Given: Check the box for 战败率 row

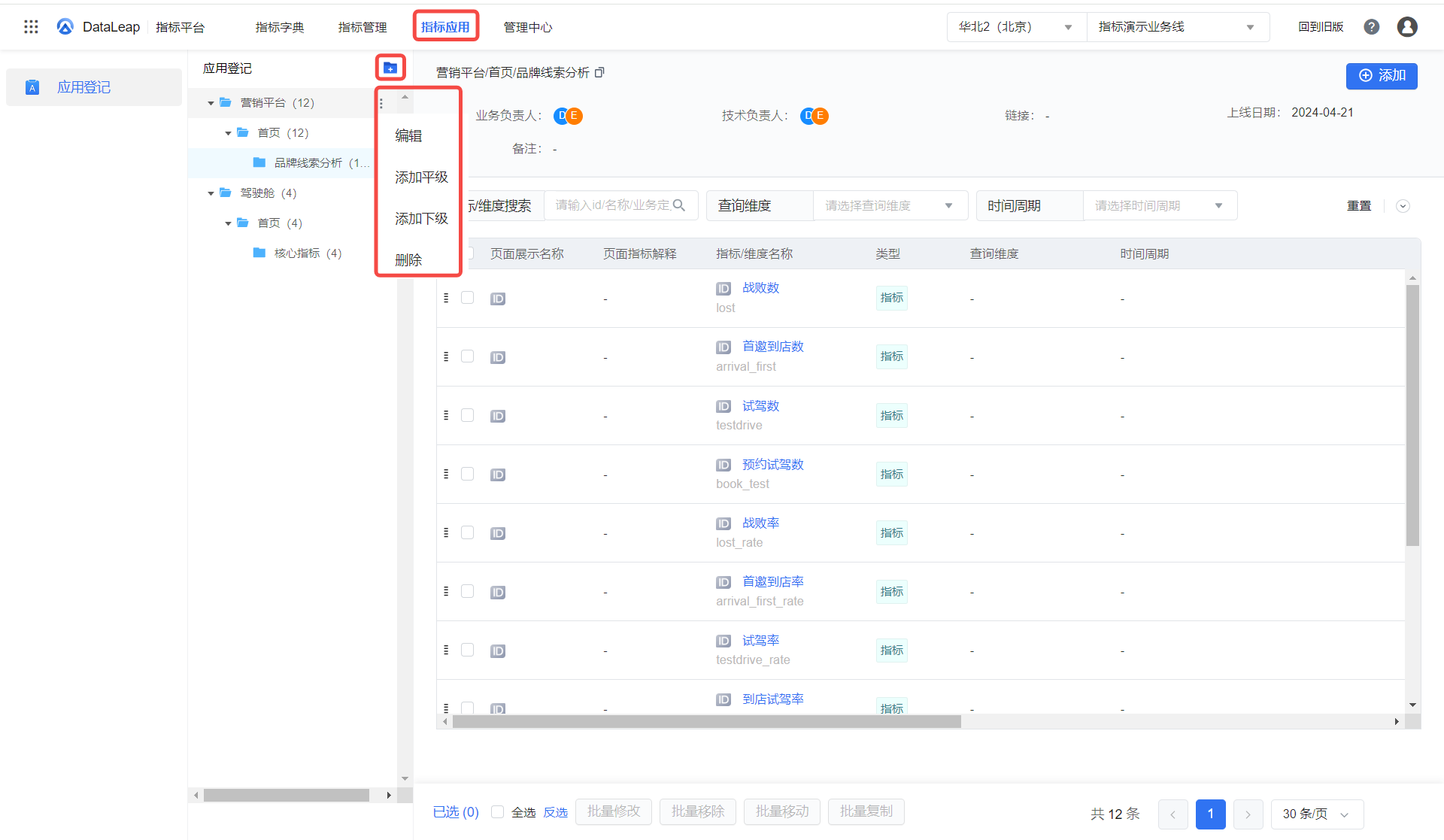Looking at the screenshot, I should [467, 532].
